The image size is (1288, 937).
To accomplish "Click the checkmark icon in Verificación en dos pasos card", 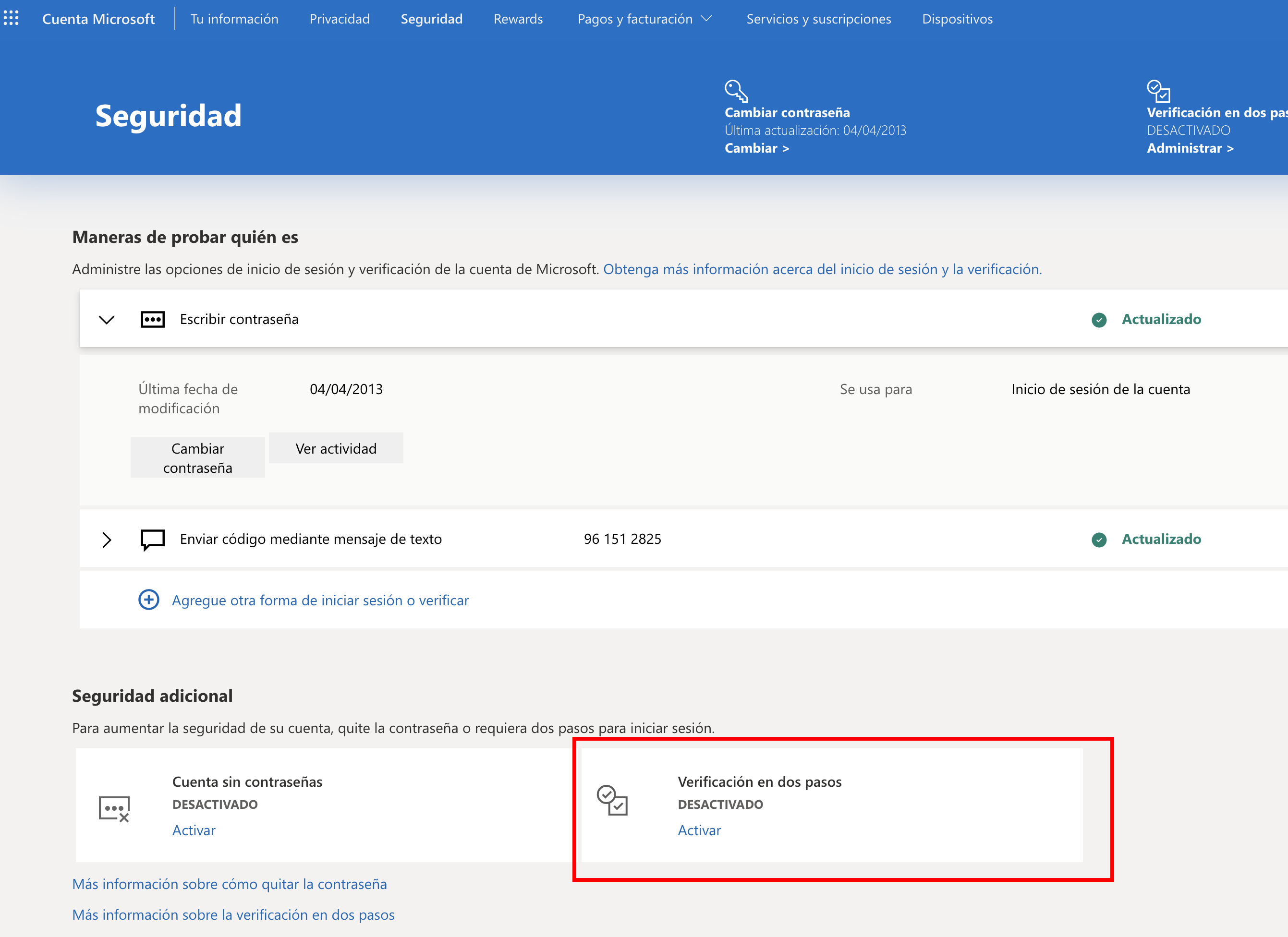I will pos(612,800).
